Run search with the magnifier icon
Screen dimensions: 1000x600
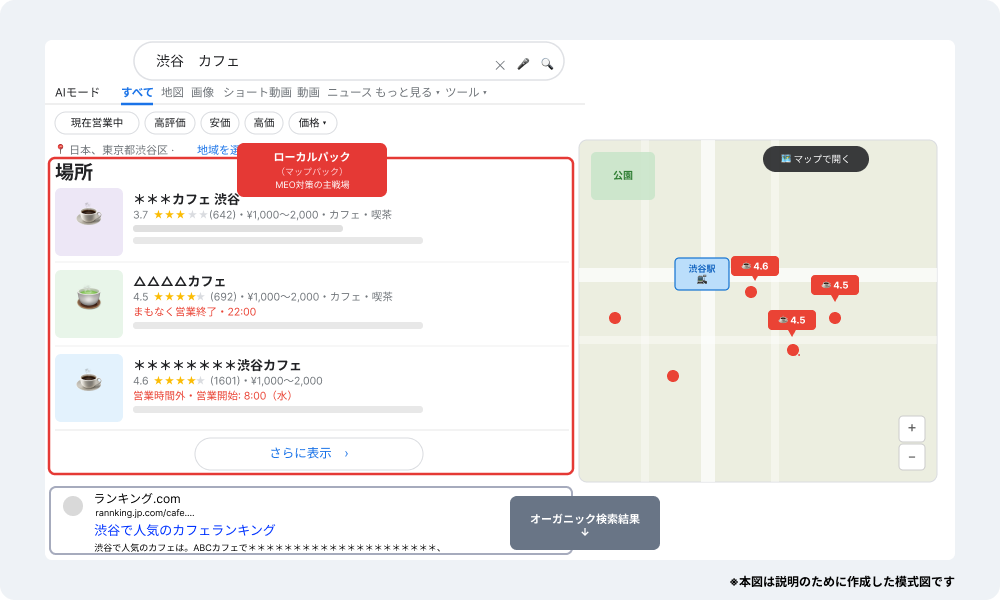coord(547,64)
